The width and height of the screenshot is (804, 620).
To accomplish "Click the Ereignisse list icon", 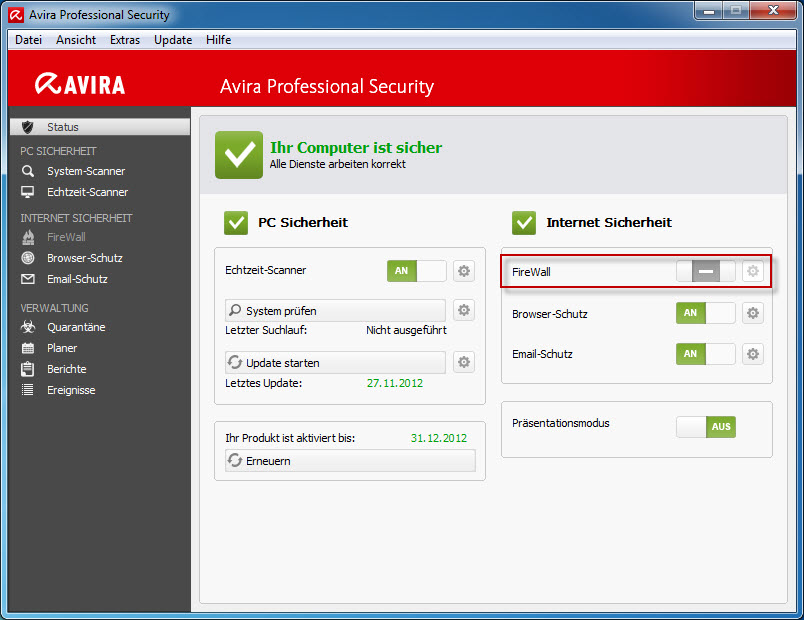I will 28,390.
